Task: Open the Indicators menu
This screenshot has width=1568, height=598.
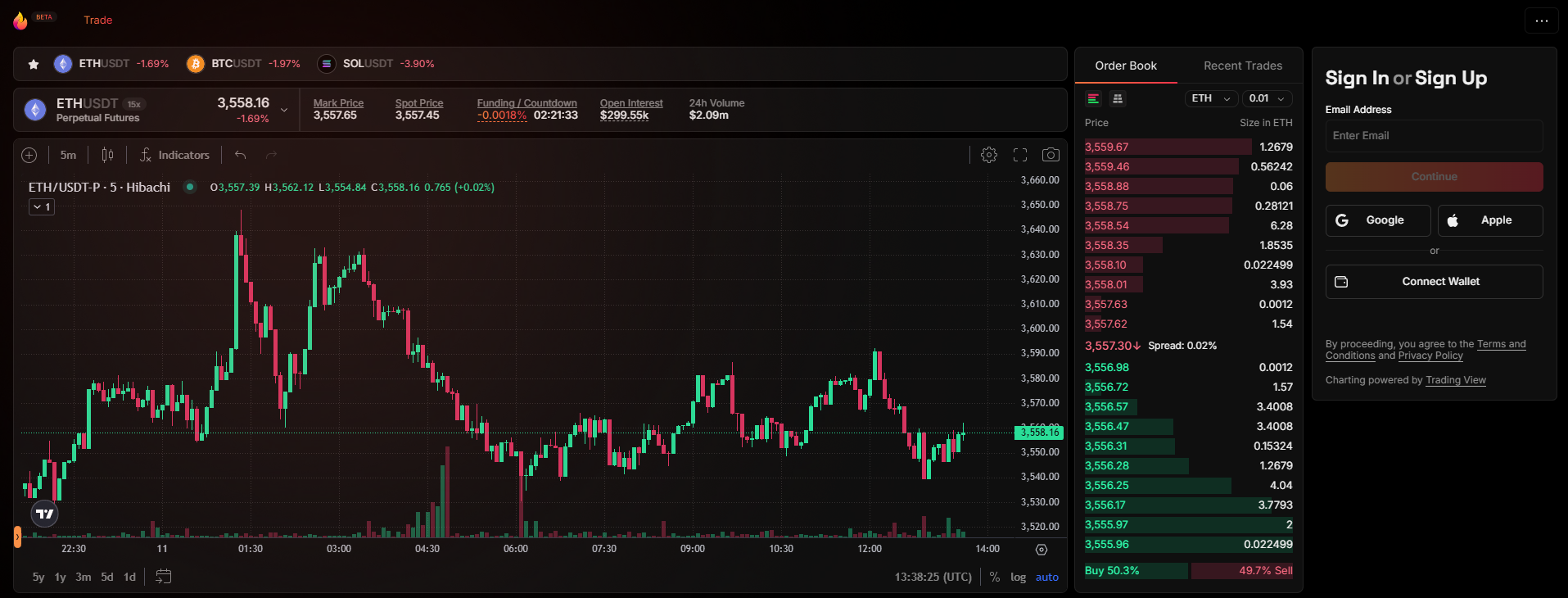Action: [174, 155]
